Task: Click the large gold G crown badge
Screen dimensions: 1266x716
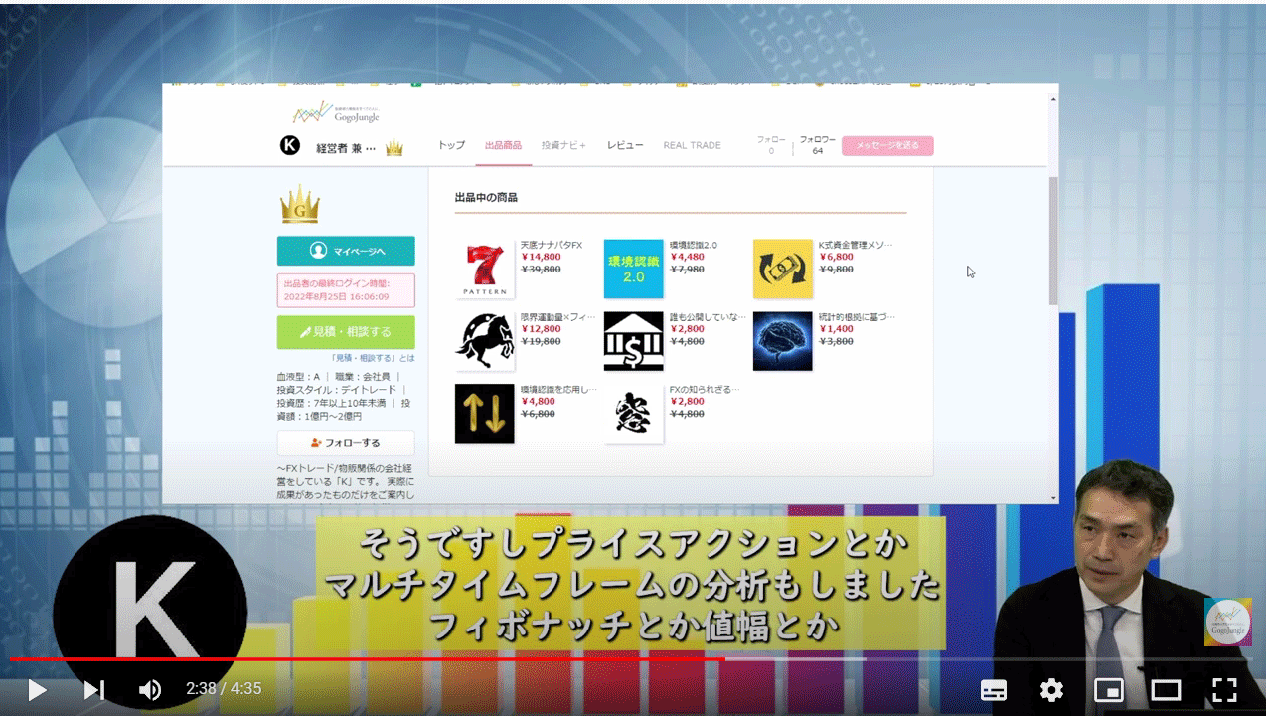Action: pyautogui.click(x=299, y=204)
